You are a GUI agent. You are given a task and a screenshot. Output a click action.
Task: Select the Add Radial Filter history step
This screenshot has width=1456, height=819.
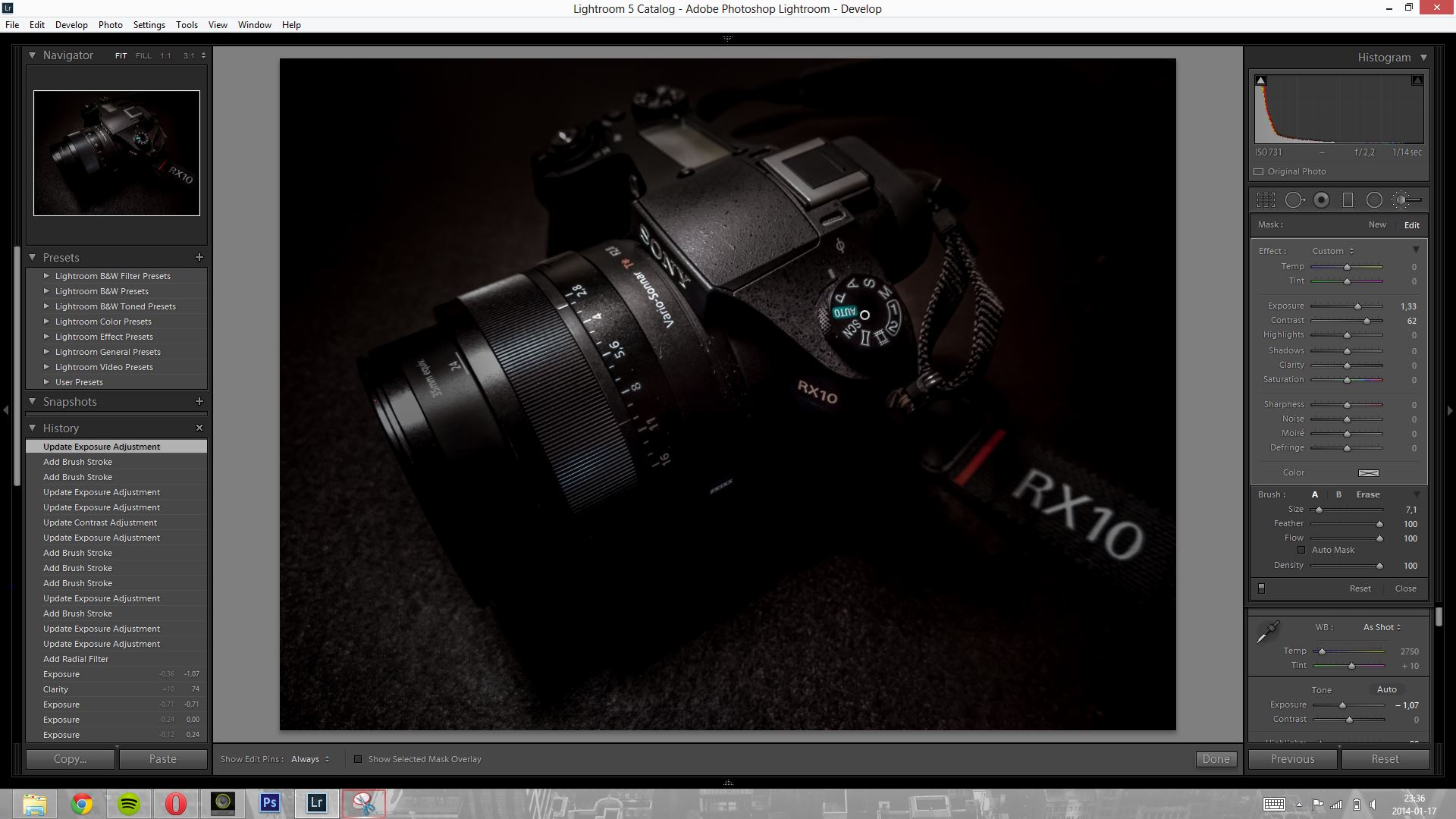coord(116,659)
